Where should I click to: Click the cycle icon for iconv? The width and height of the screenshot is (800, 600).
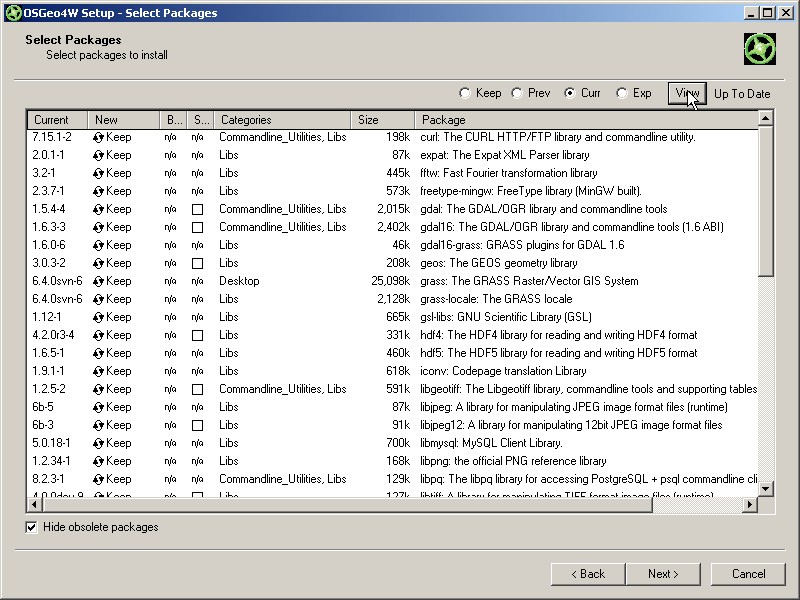[98, 371]
